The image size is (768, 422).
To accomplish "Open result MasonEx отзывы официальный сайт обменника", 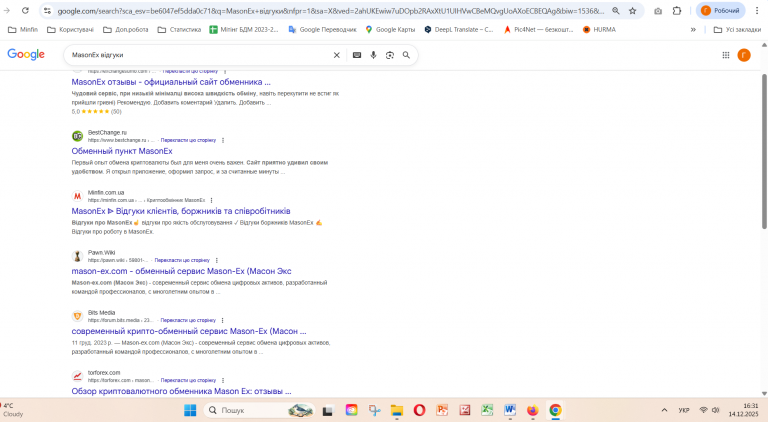I will coord(171,82).
